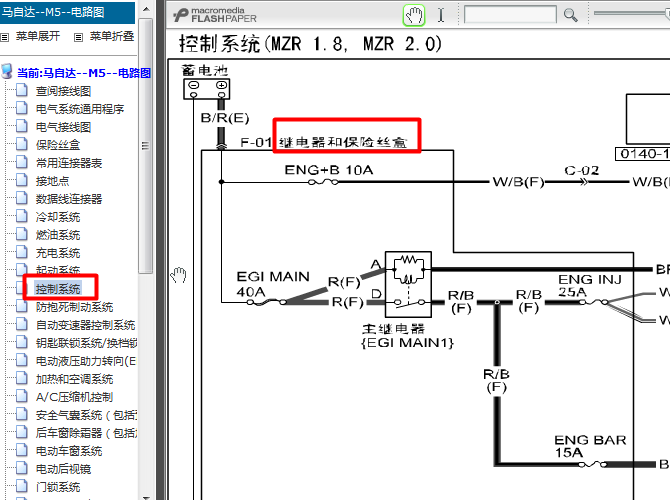
Task: Open A/C压缩机控制 in the tree
Action: pyautogui.click(x=74, y=397)
